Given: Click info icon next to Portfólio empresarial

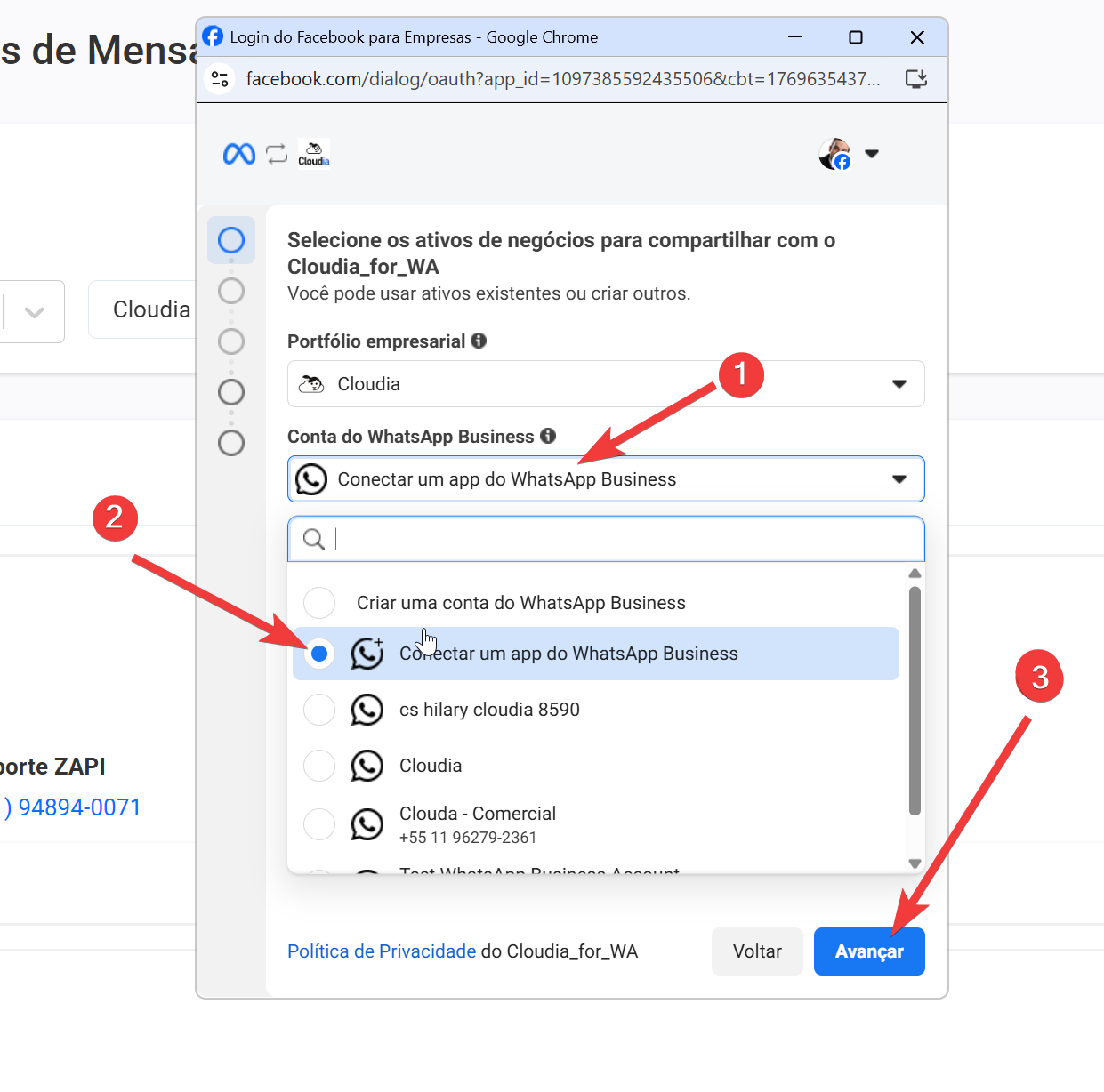Looking at the screenshot, I should click(x=479, y=341).
